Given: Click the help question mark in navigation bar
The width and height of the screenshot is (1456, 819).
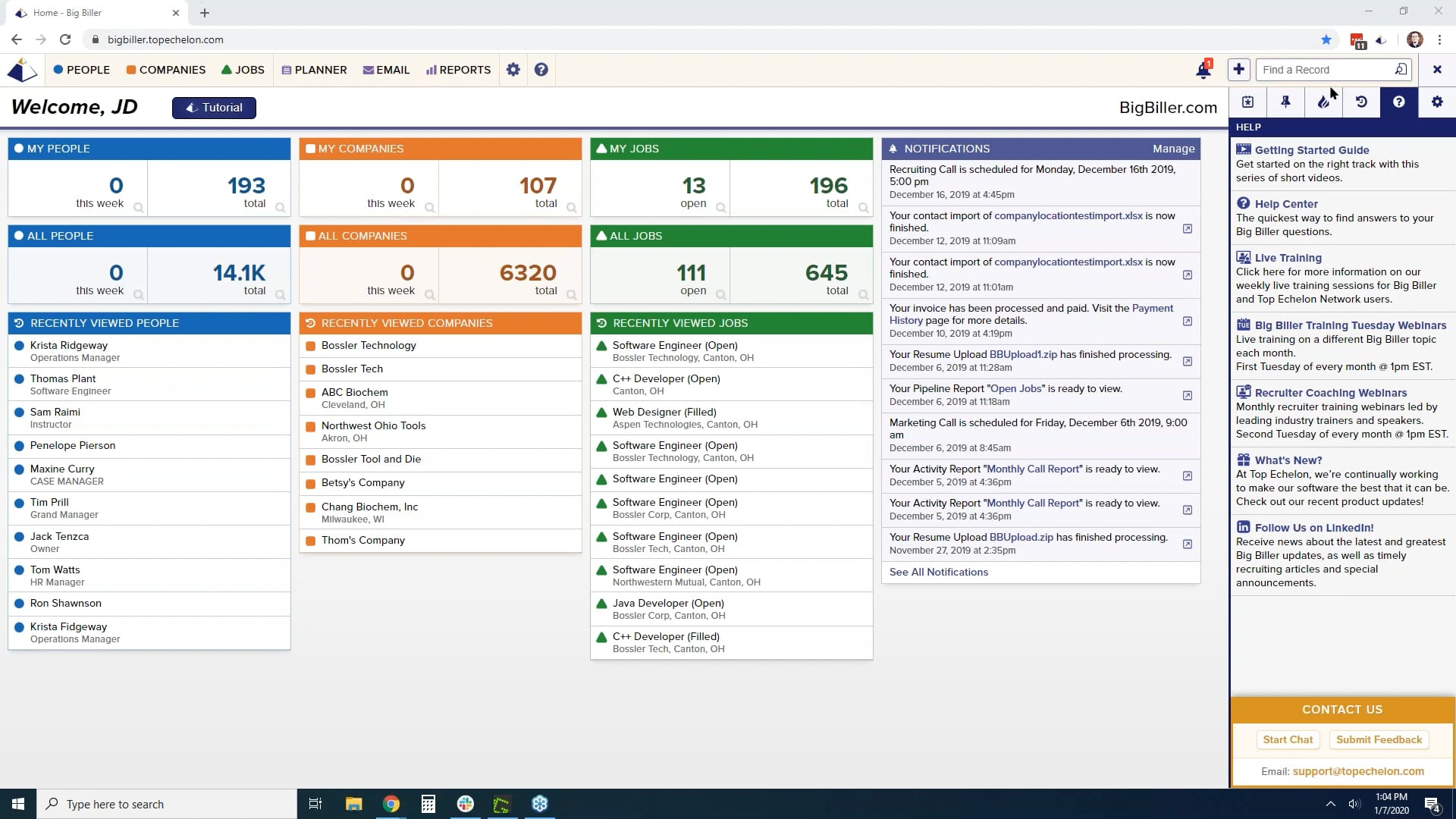Looking at the screenshot, I should (x=541, y=70).
